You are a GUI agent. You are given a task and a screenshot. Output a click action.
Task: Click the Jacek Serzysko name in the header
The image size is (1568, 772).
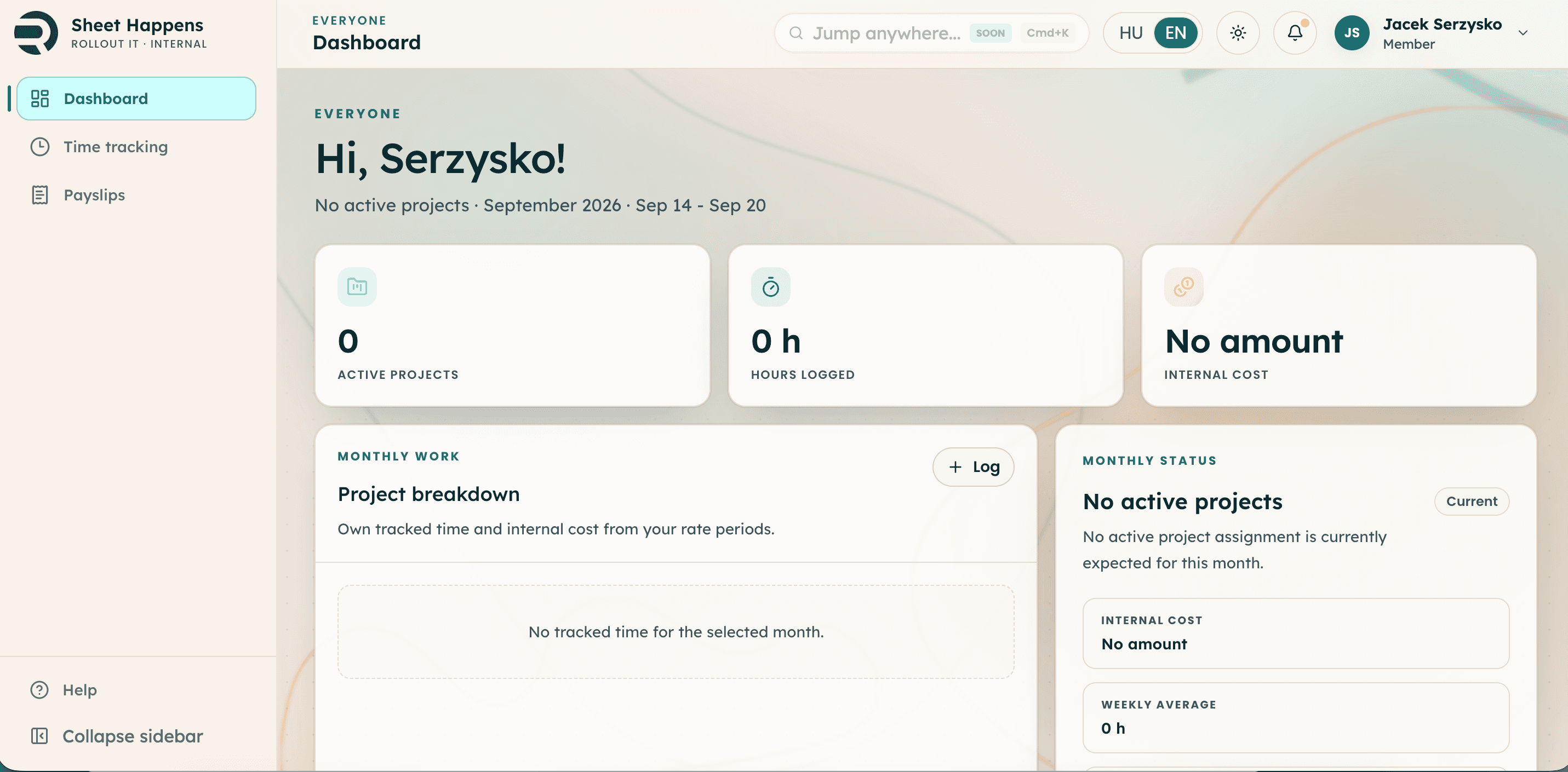tap(1441, 24)
